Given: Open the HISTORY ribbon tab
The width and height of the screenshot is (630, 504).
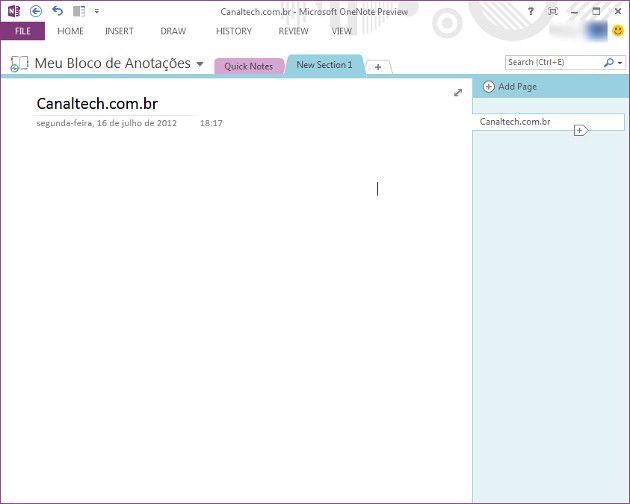Looking at the screenshot, I should click(234, 31).
